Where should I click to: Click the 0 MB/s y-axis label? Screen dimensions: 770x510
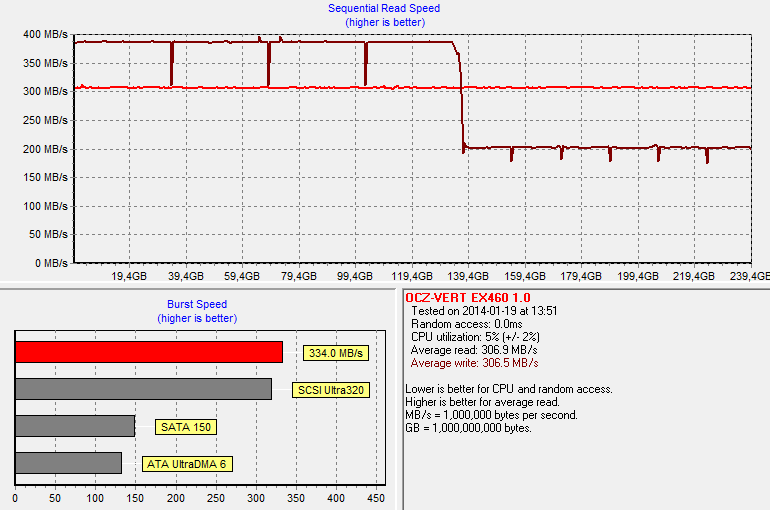(x=50, y=263)
